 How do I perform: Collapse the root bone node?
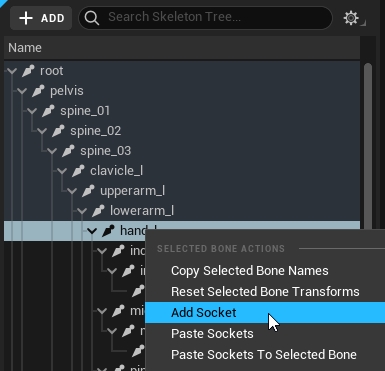coord(12,71)
